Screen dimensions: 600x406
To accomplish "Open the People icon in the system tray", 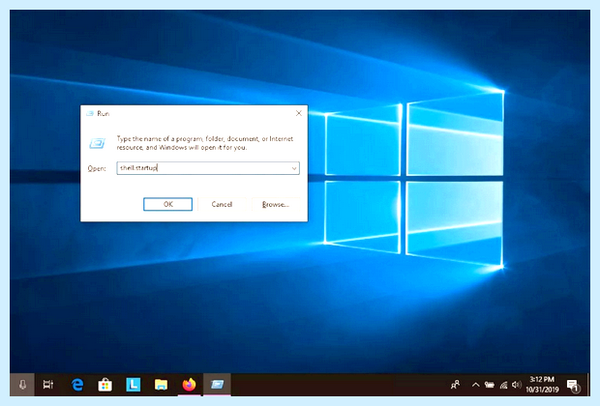I will point(455,385).
